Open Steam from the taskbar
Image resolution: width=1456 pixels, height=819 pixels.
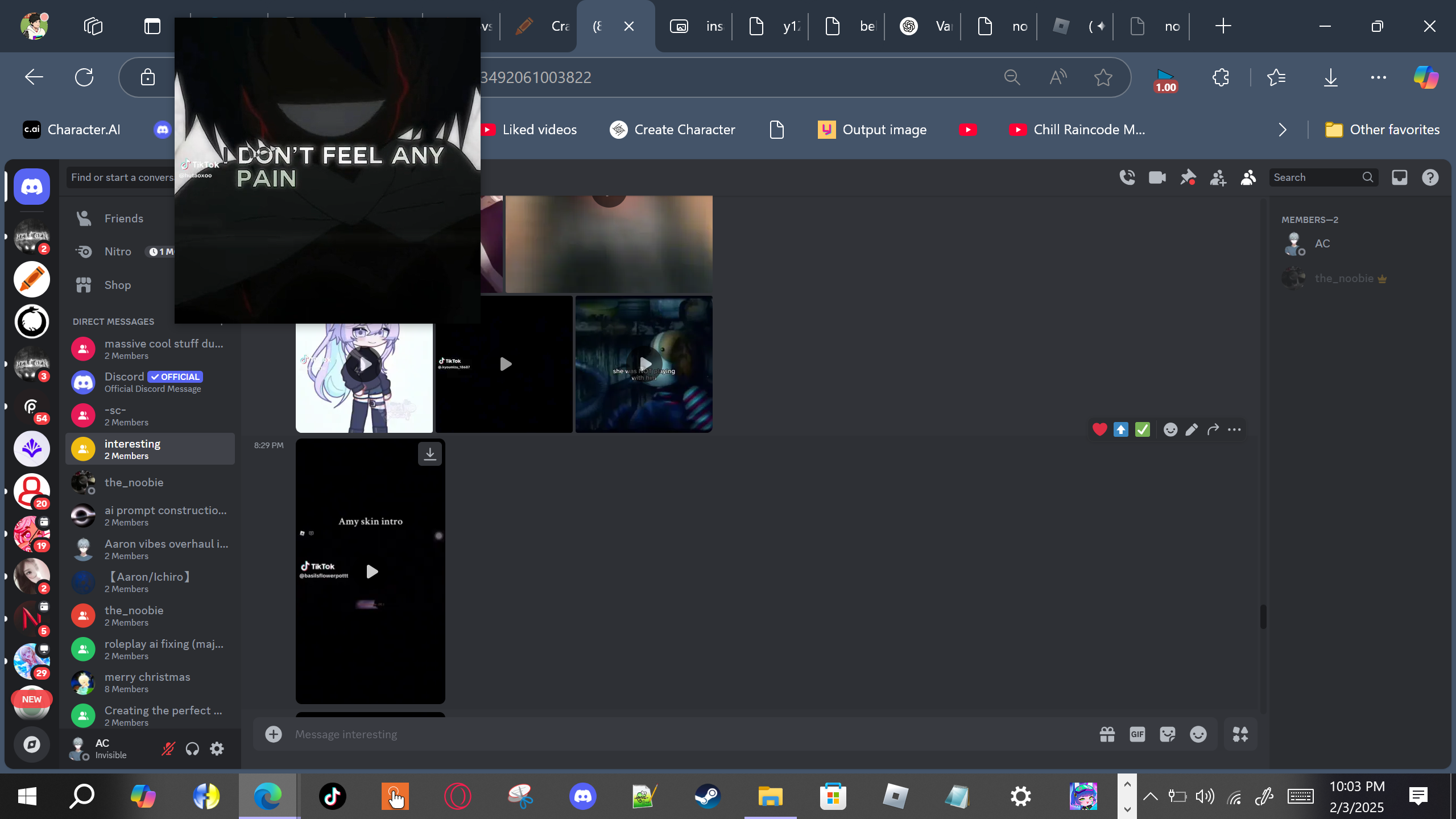pyautogui.click(x=708, y=796)
